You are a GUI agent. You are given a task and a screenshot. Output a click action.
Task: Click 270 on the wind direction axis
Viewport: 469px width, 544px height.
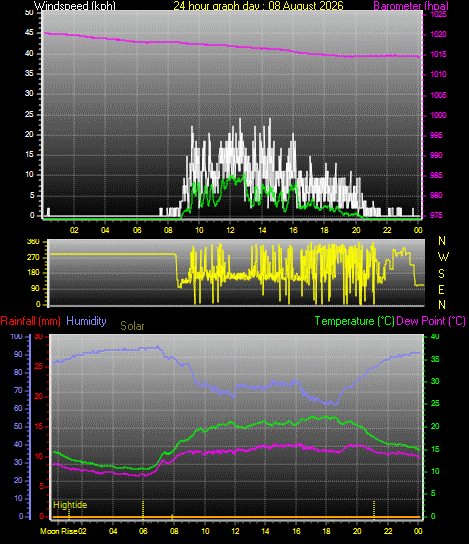(x=33, y=257)
